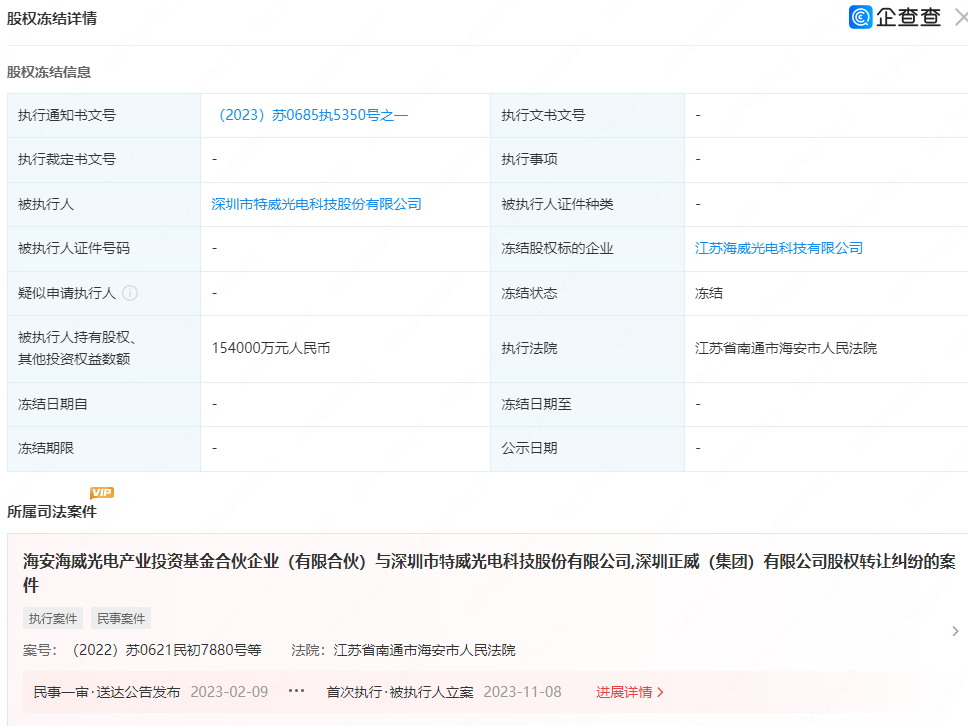Viewport: 968px width, 726px height.
Task: Click the 冻结日期至 label cell
Action: 587,404
